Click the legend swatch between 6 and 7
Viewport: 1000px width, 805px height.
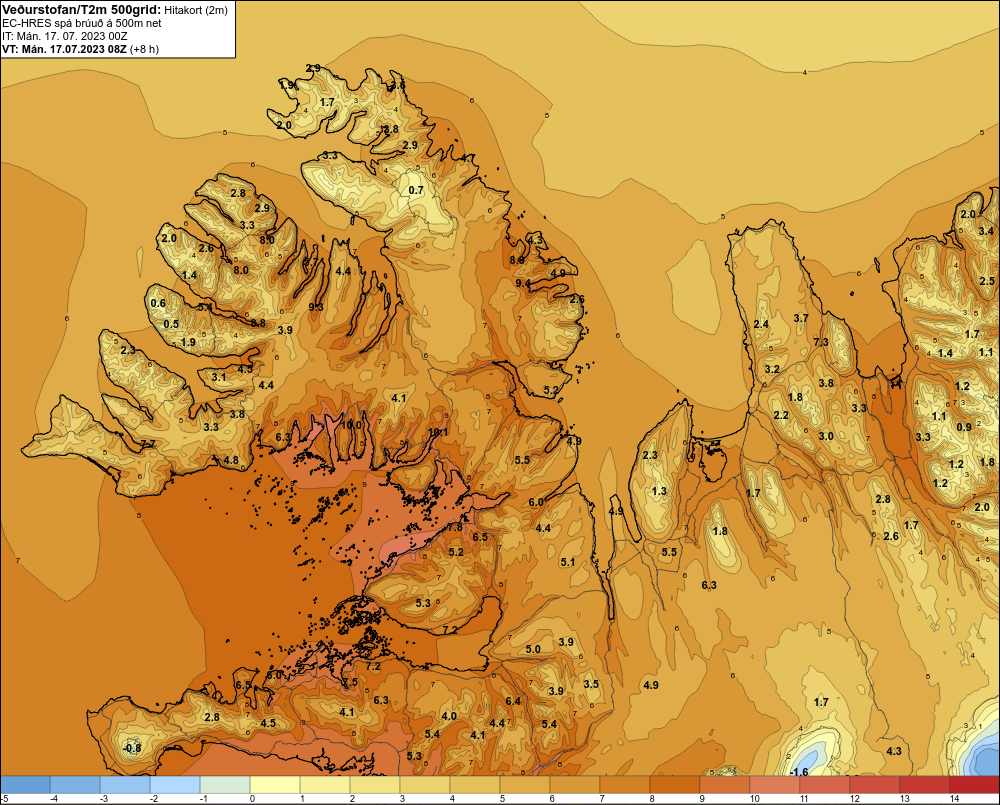click(x=575, y=785)
